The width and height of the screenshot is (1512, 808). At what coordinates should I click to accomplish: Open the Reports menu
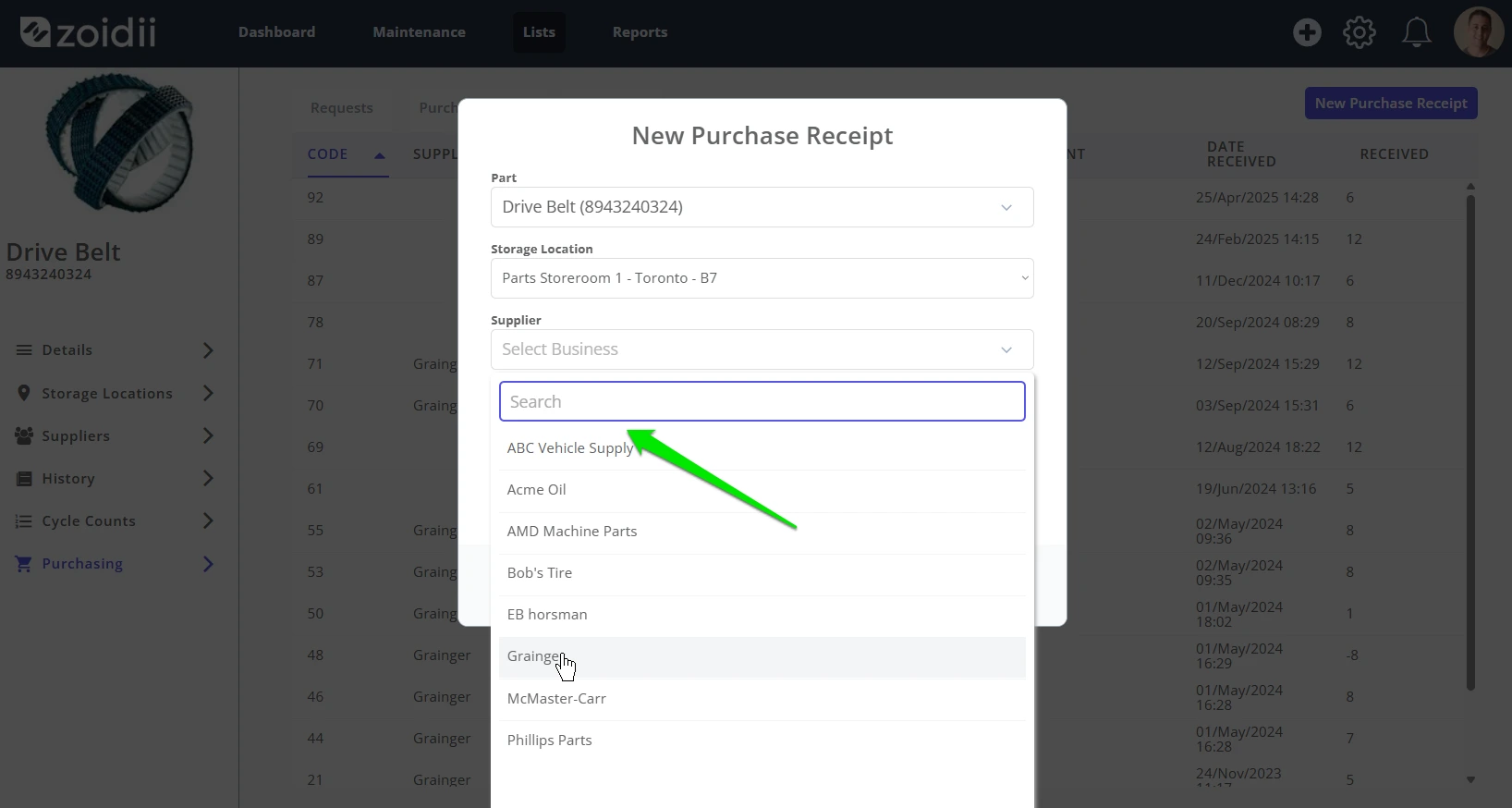coord(640,32)
